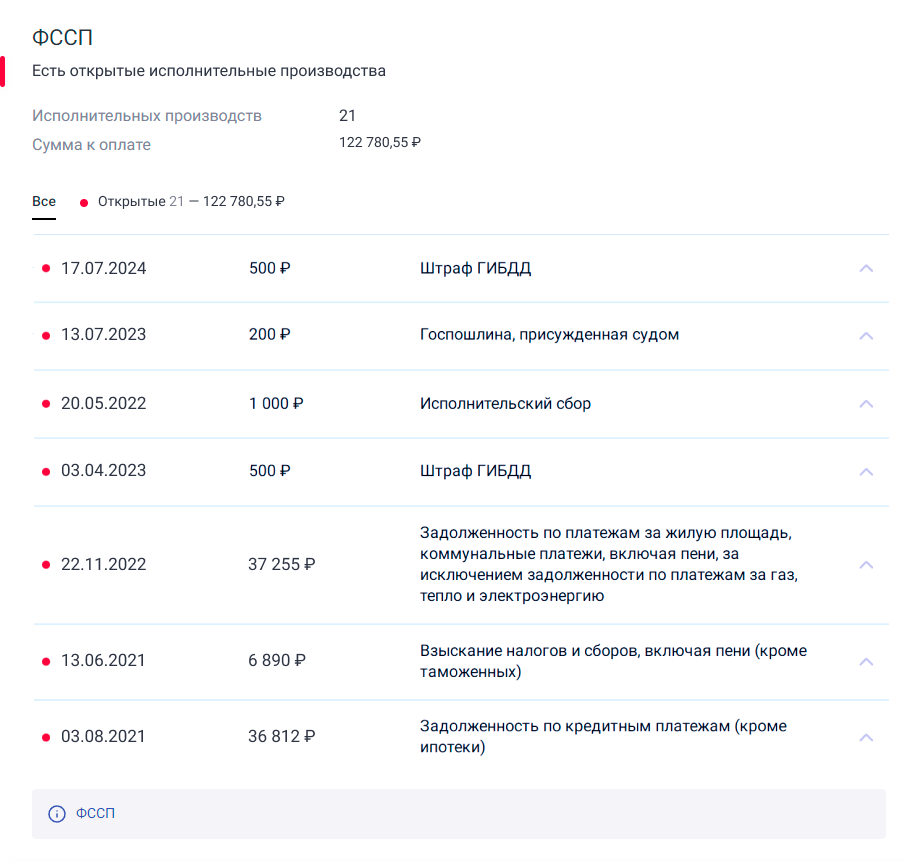918x863 pixels.
Task: Select the 13.06.2021 date entry
Action: click(103, 661)
